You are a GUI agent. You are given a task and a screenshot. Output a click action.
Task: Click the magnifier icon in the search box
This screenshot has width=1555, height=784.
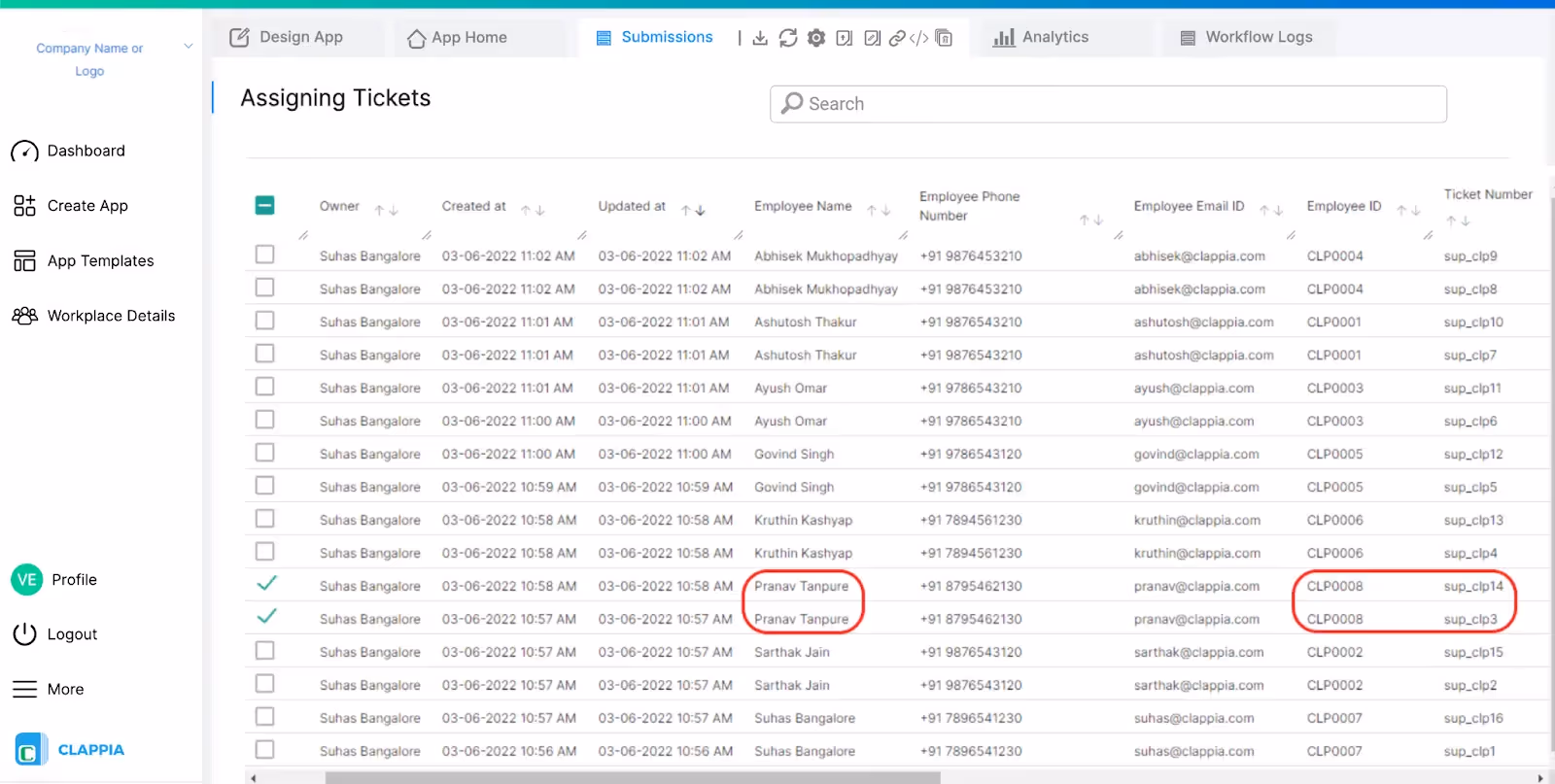tap(792, 103)
